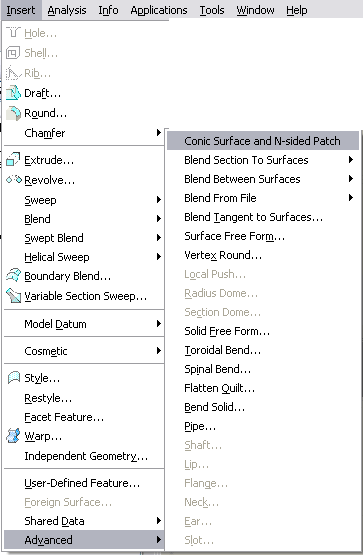Click the Warp tool icon
Image resolution: width=363 pixels, height=555 pixels.
click(13, 436)
